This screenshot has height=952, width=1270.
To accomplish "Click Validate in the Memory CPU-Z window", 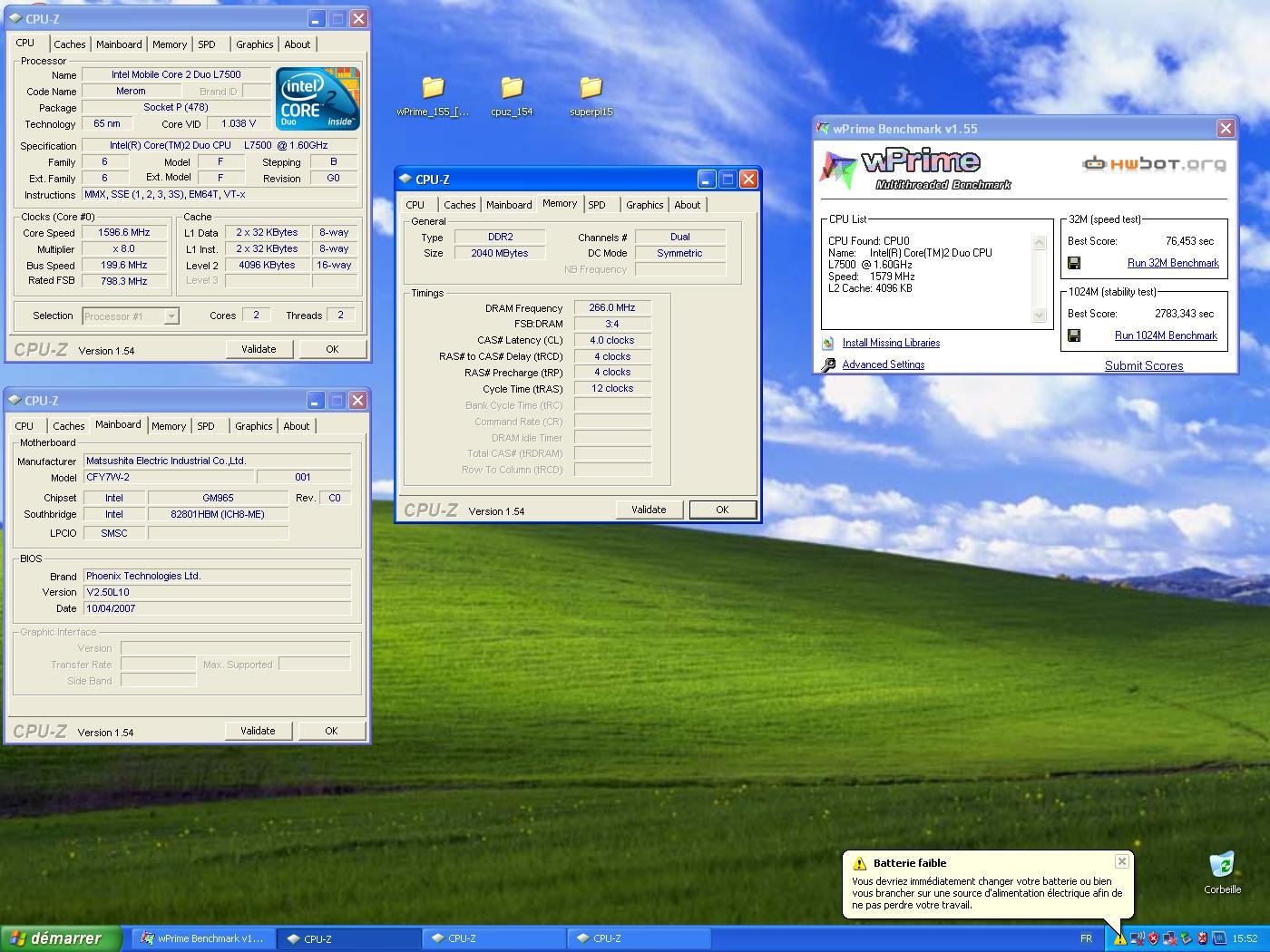I will tap(649, 510).
